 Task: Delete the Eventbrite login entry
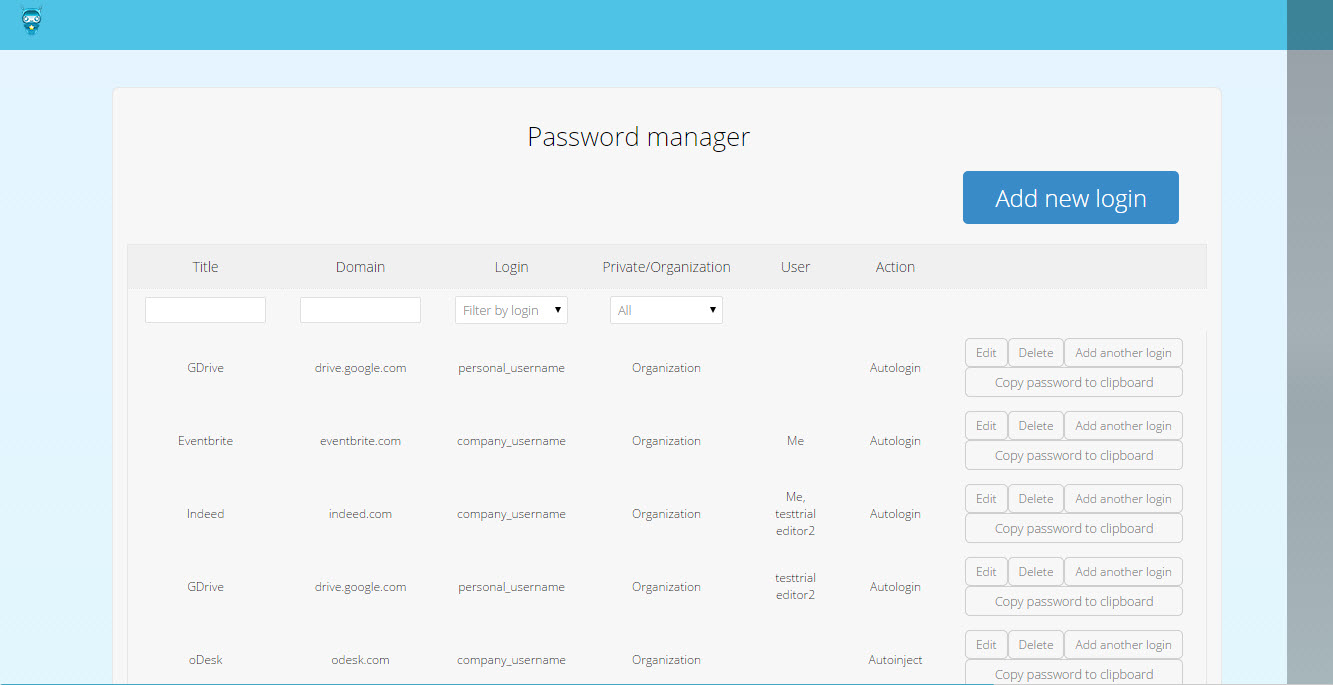[x=1035, y=426]
